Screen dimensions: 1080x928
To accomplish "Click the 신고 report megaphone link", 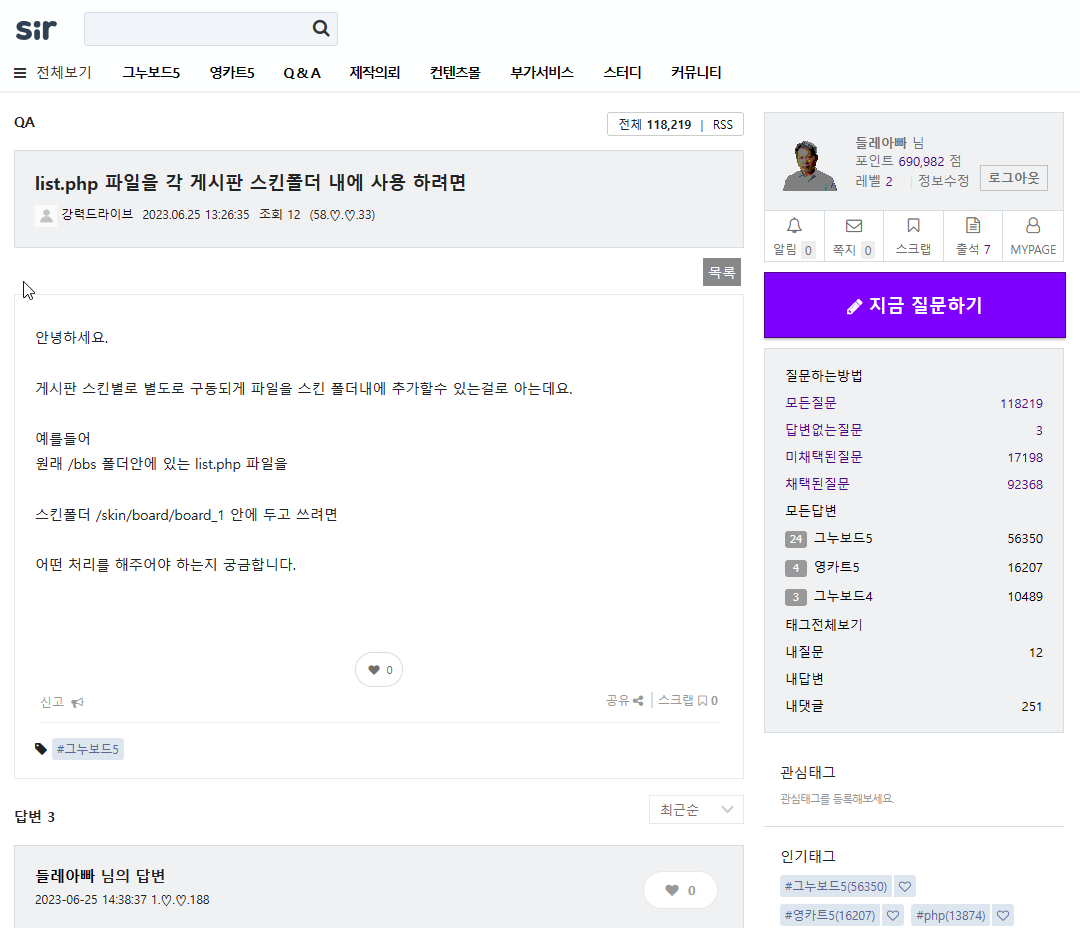I will [x=62, y=702].
